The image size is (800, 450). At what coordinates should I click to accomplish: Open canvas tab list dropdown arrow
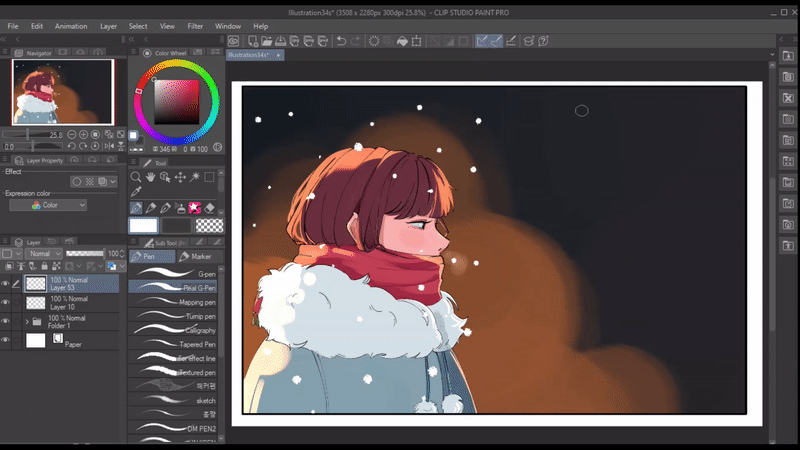[772, 55]
